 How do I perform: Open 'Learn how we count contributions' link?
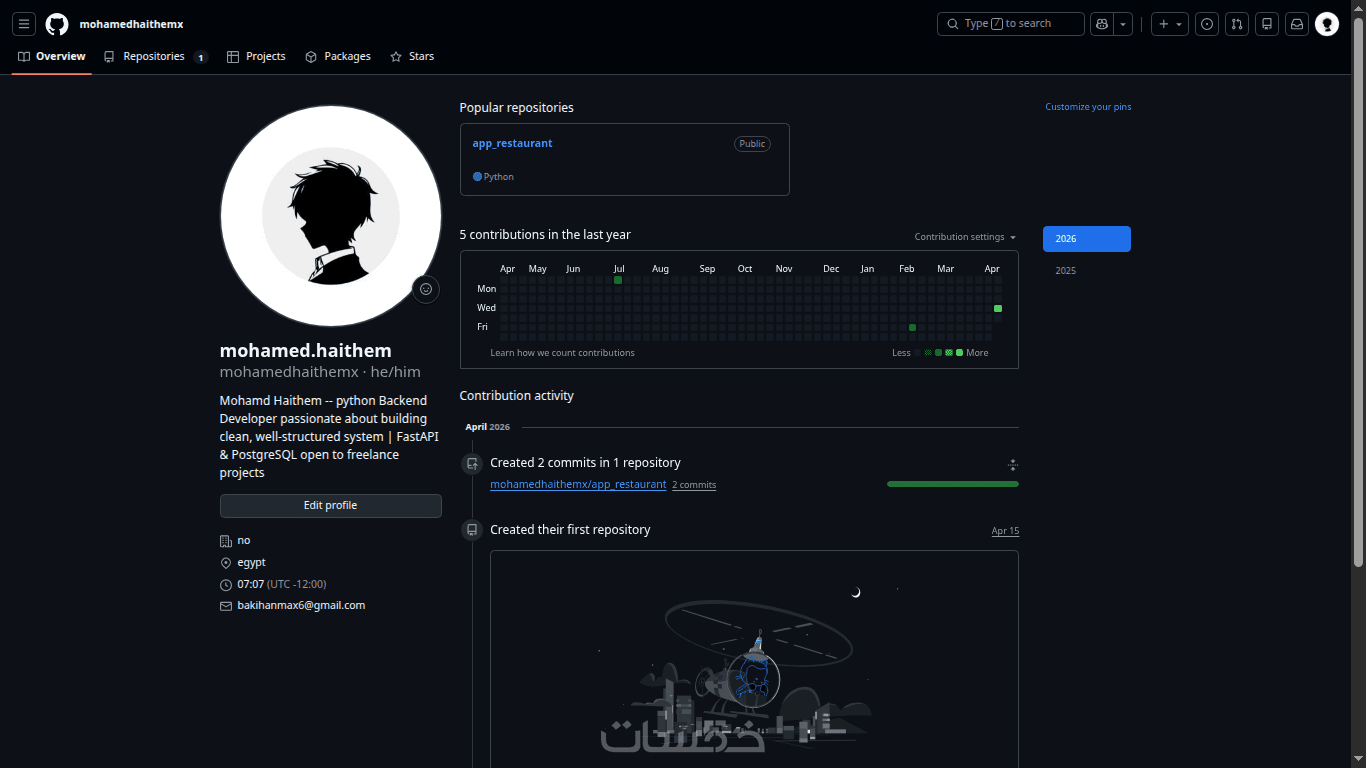pyautogui.click(x=562, y=353)
